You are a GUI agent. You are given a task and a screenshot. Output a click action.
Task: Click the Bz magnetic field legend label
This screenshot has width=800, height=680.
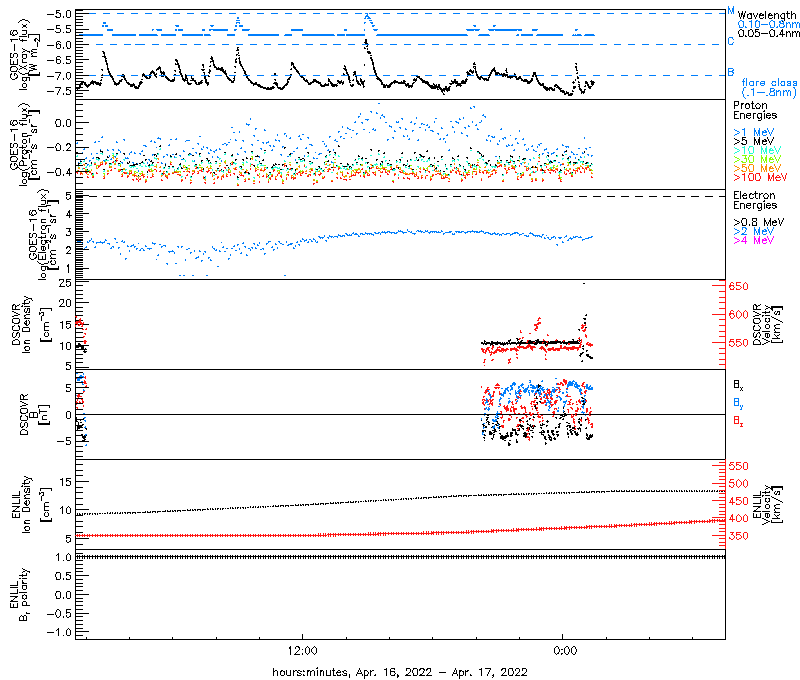[738, 421]
